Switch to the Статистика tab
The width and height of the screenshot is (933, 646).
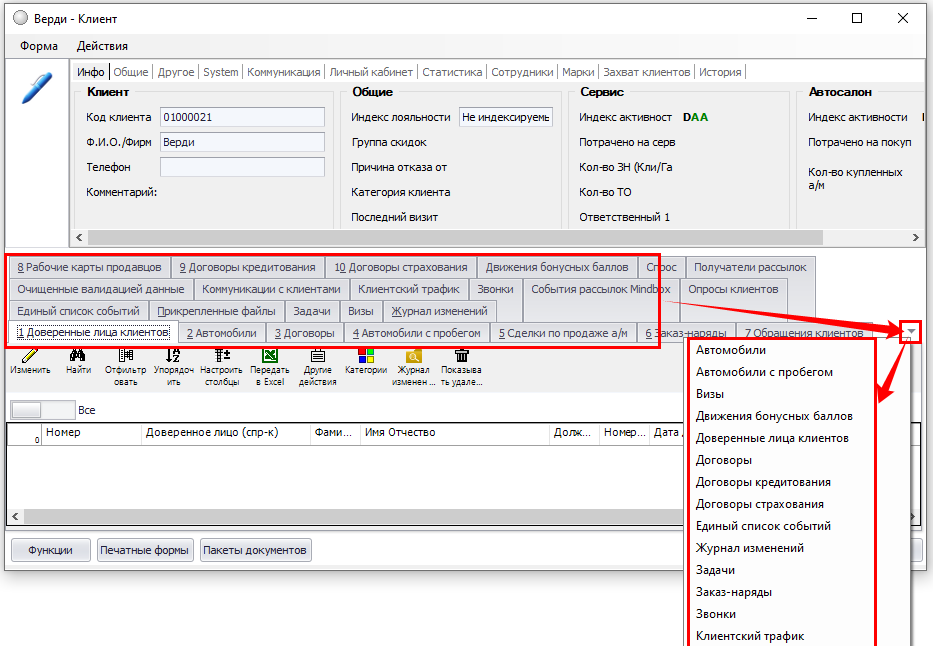click(452, 72)
